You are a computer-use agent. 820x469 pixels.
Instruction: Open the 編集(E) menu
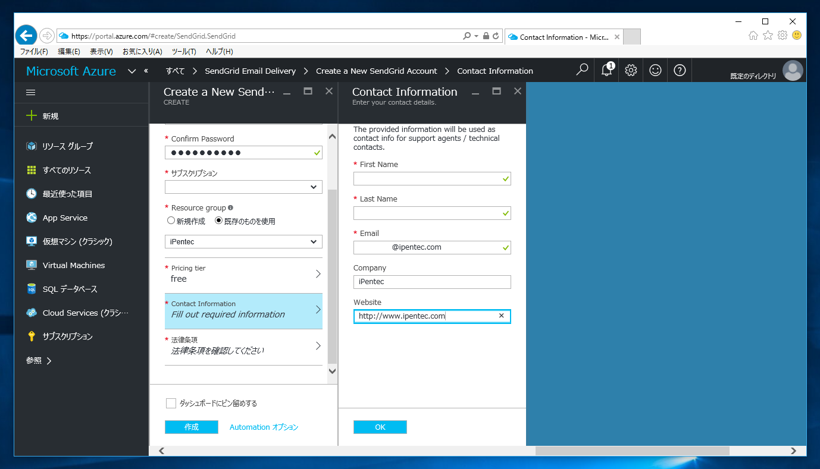point(69,52)
